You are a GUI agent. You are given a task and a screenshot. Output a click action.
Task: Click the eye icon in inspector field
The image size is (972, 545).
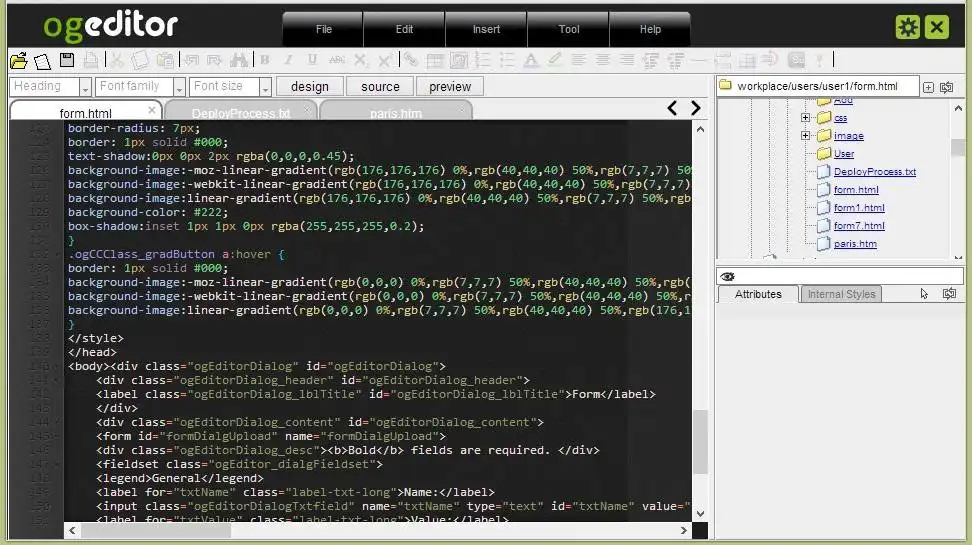(x=728, y=277)
